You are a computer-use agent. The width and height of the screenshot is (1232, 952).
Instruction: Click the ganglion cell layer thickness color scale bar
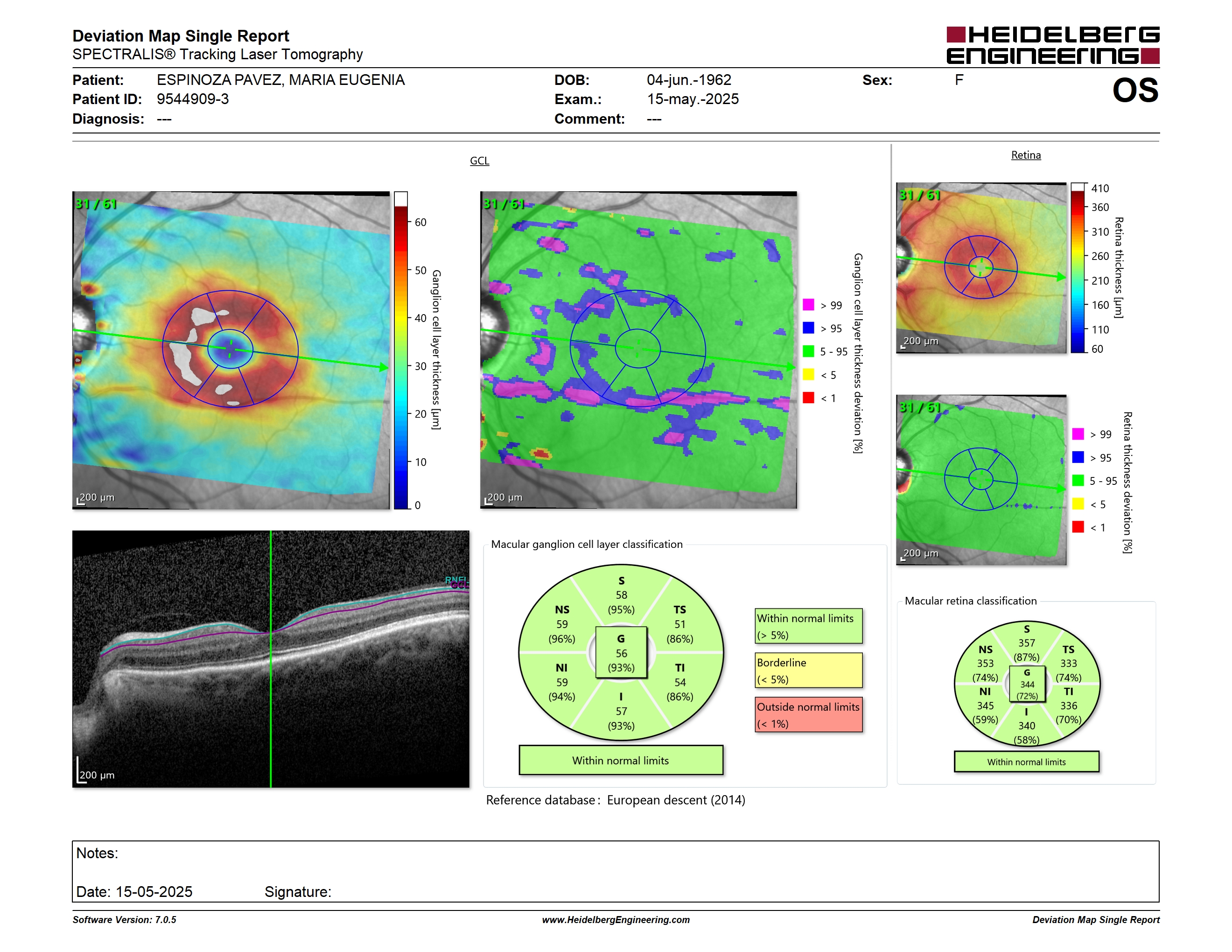(x=400, y=350)
